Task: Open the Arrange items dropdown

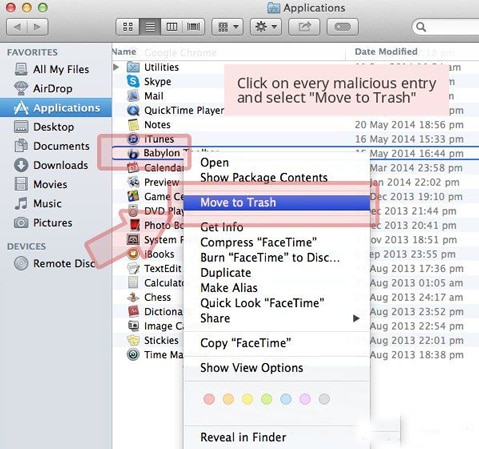Action: pyautogui.click(x=228, y=27)
